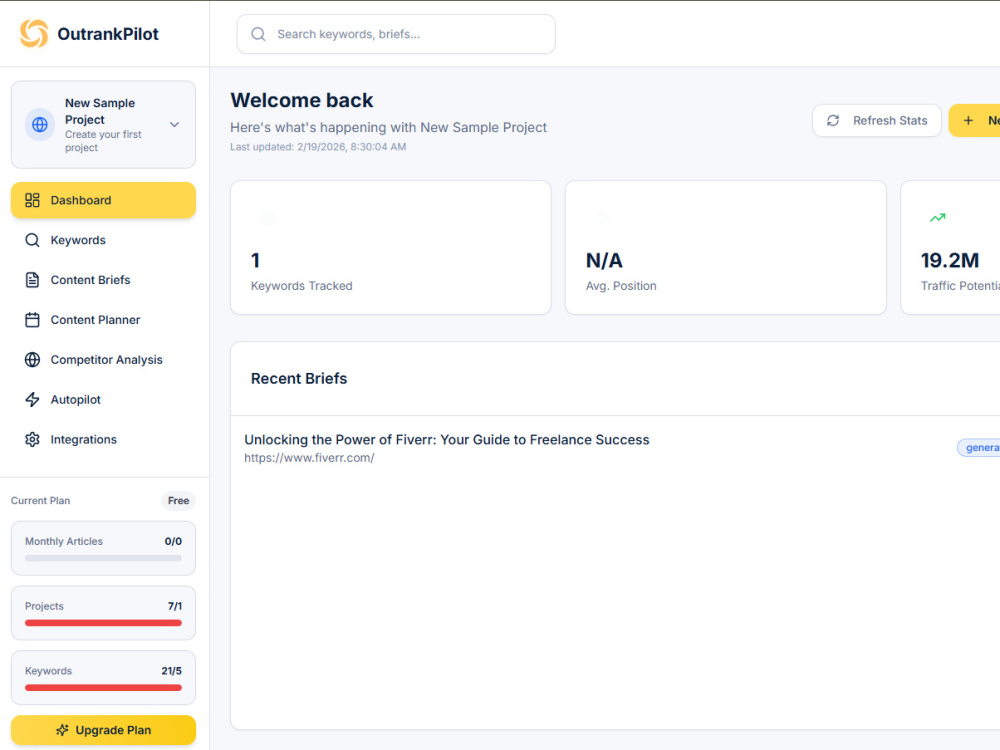Screen dimensions: 1000x750
Task: Click the N/A average position value
Action: tap(604, 260)
